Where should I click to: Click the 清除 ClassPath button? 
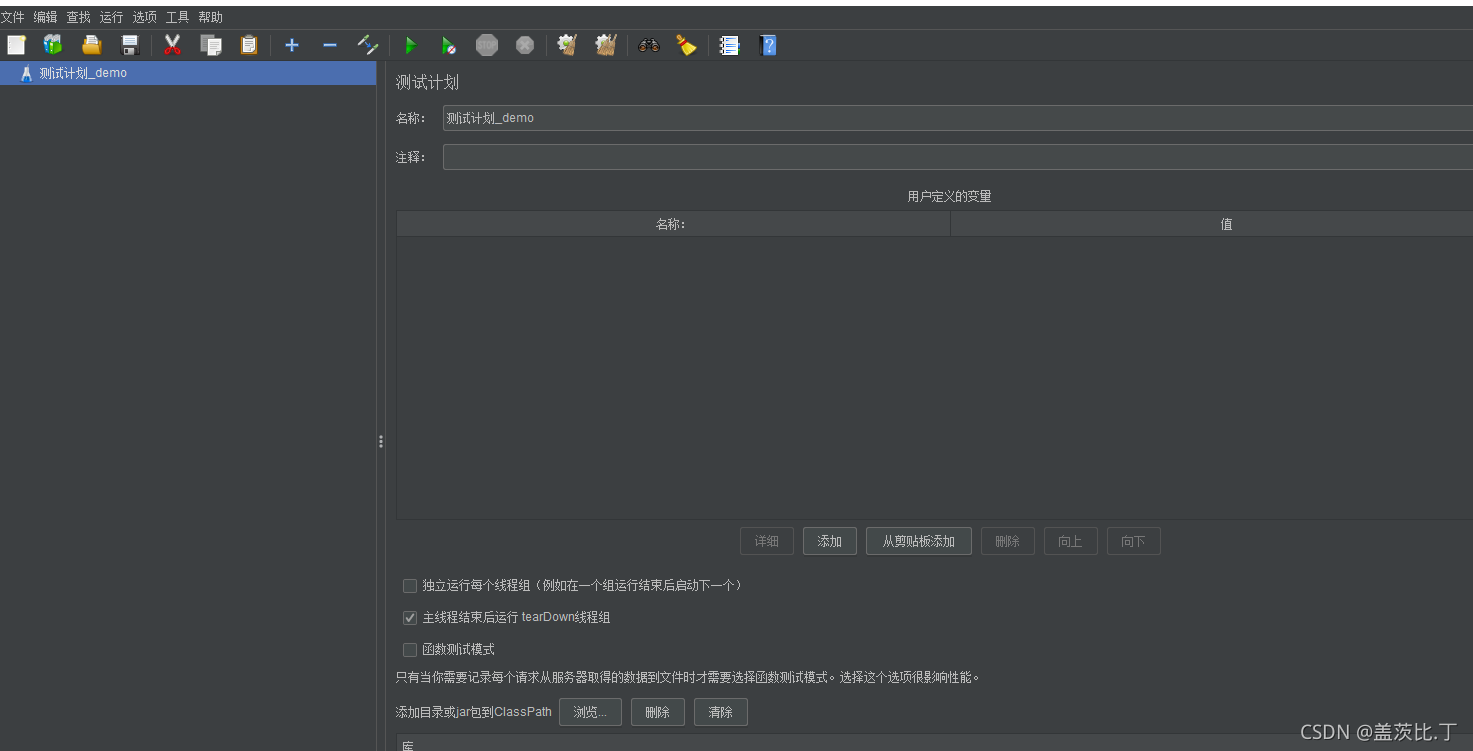point(721,712)
